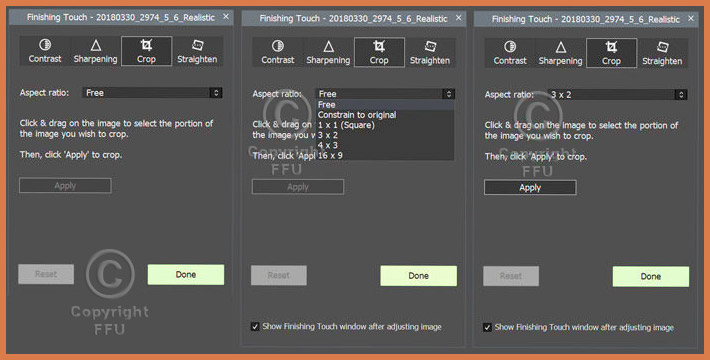Click the Apply button in left window

[x=65, y=186]
